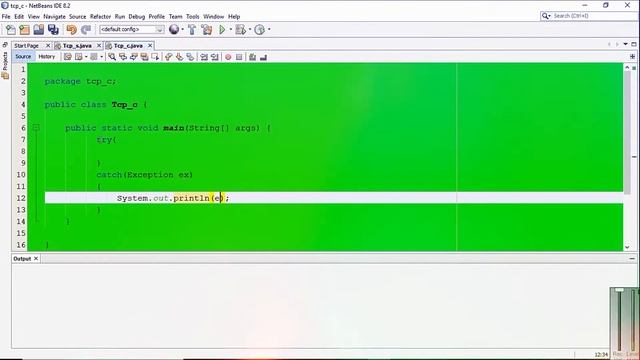Click the Redo arrow in main toolbar
640x360 pixels.
coord(86,29)
